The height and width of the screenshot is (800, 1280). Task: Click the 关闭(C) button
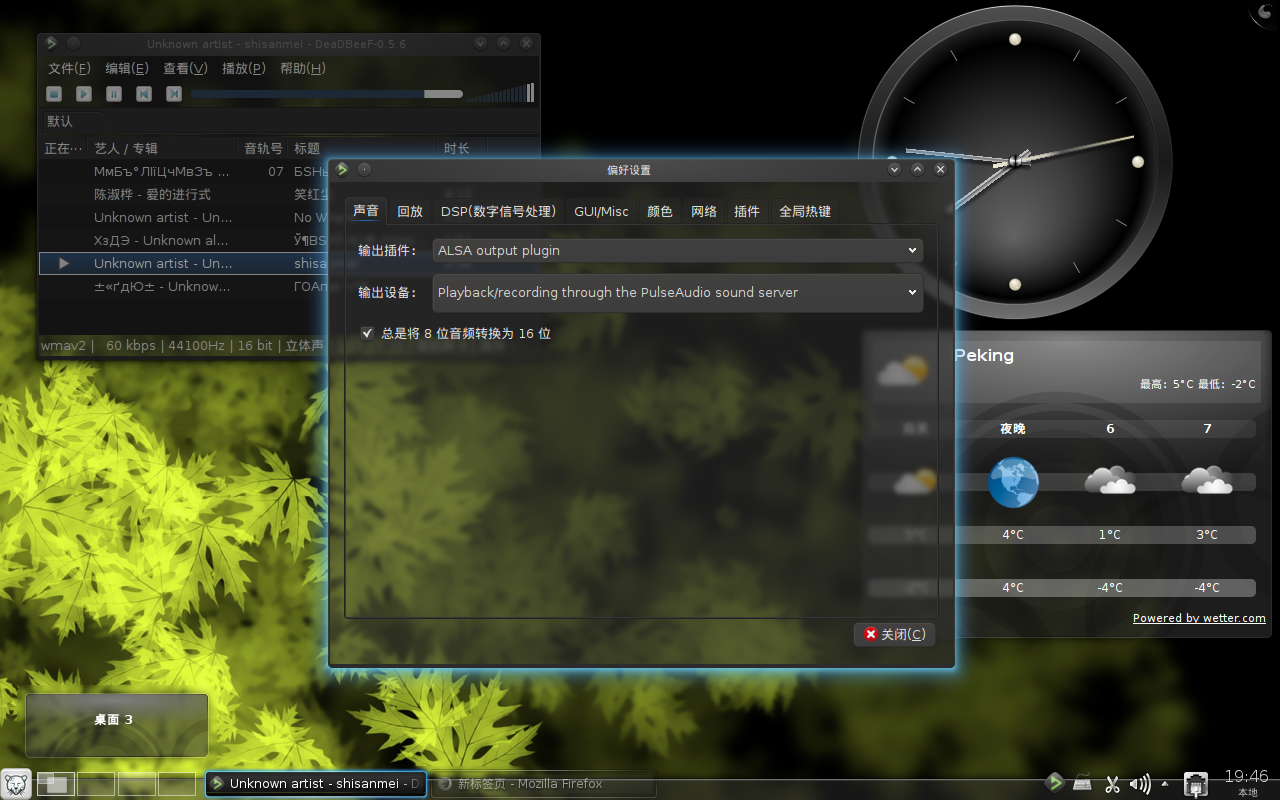pyautogui.click(x=894, y=634)
